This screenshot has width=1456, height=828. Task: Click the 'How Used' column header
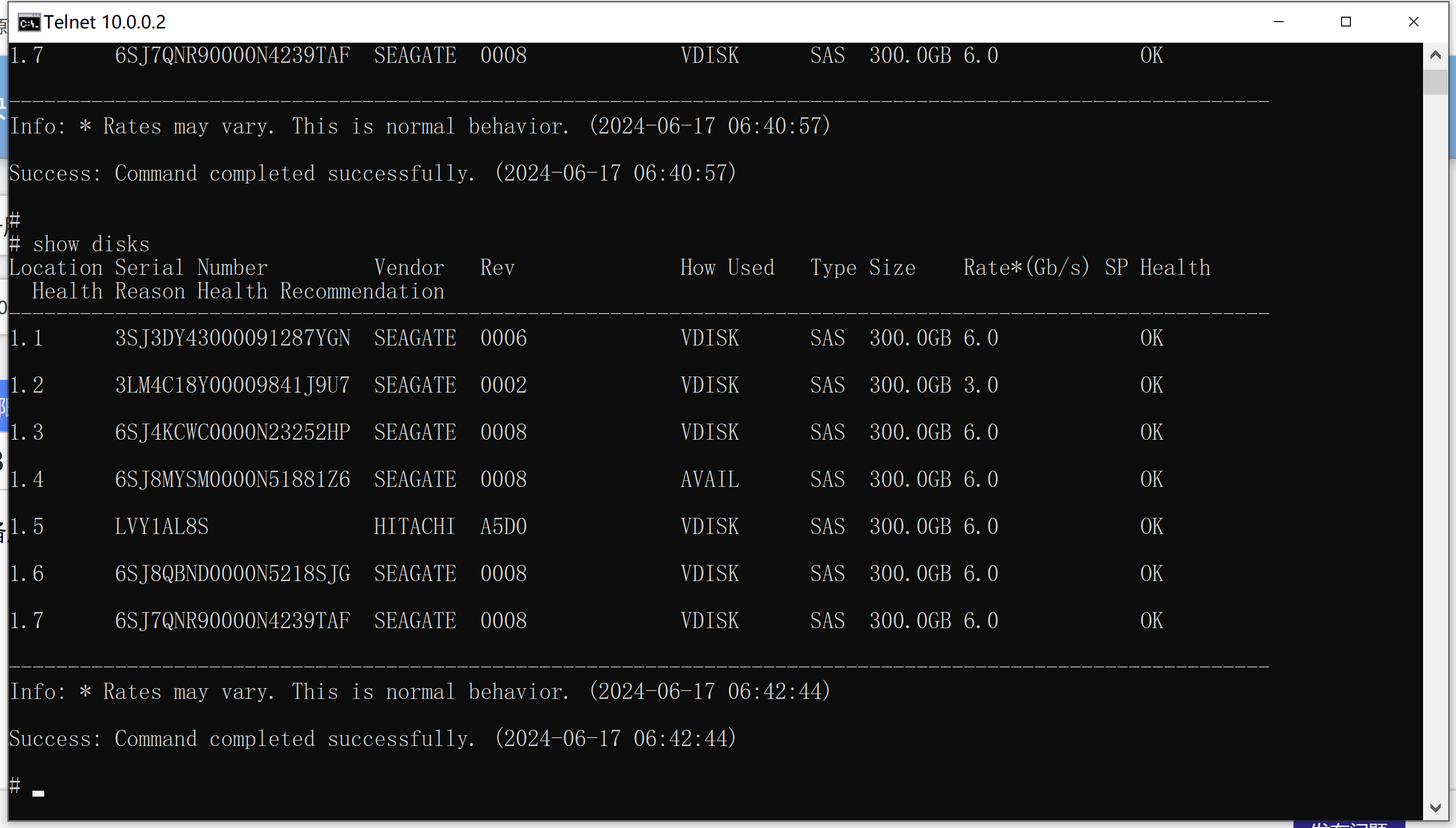click(x=727, y=268)
